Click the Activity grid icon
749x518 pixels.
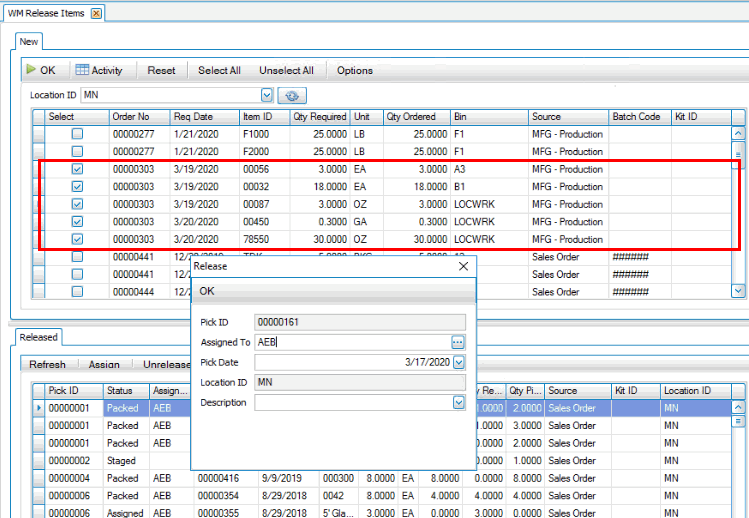click(x=82, y=70)
